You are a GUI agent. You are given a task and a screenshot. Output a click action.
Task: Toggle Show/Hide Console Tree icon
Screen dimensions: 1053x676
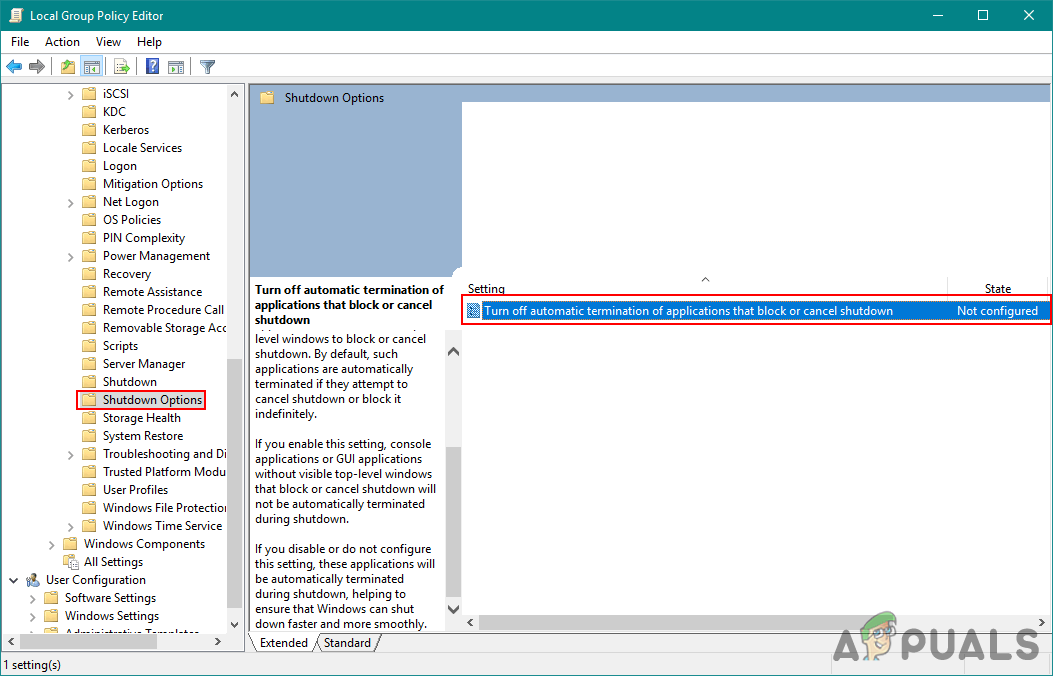(x=91, y=66)
